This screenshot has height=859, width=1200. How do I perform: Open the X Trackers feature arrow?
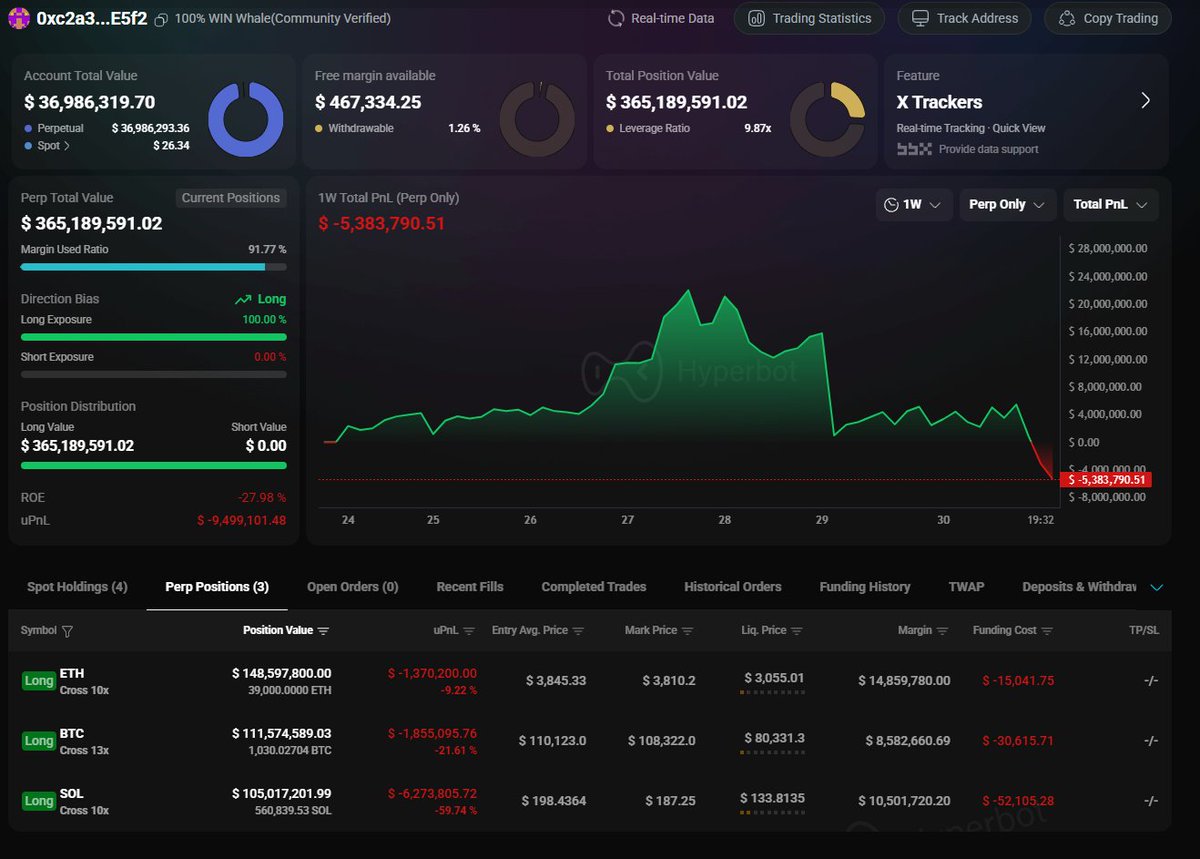(1146, 101)
